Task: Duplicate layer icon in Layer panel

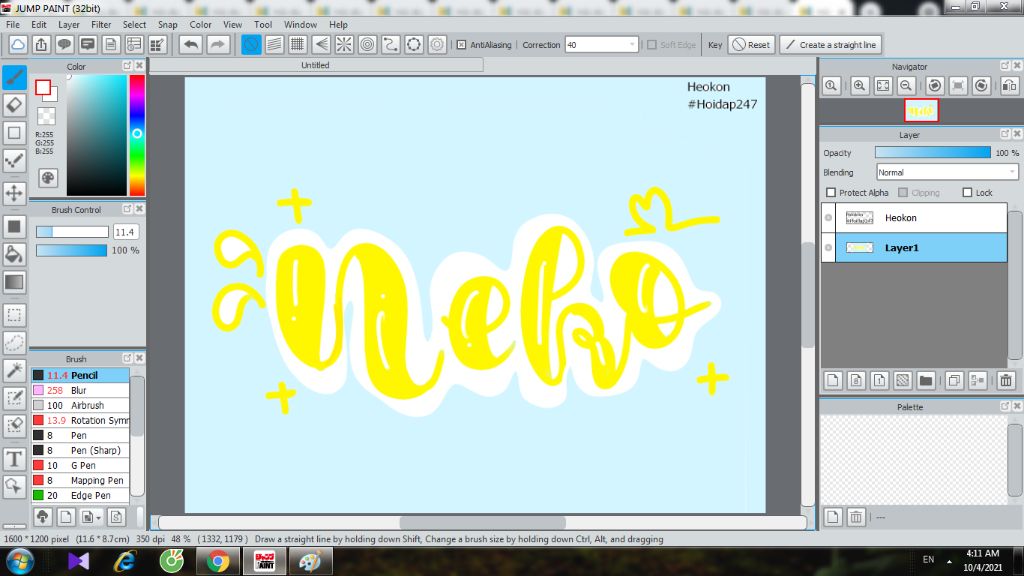Action: coord(954,380)
